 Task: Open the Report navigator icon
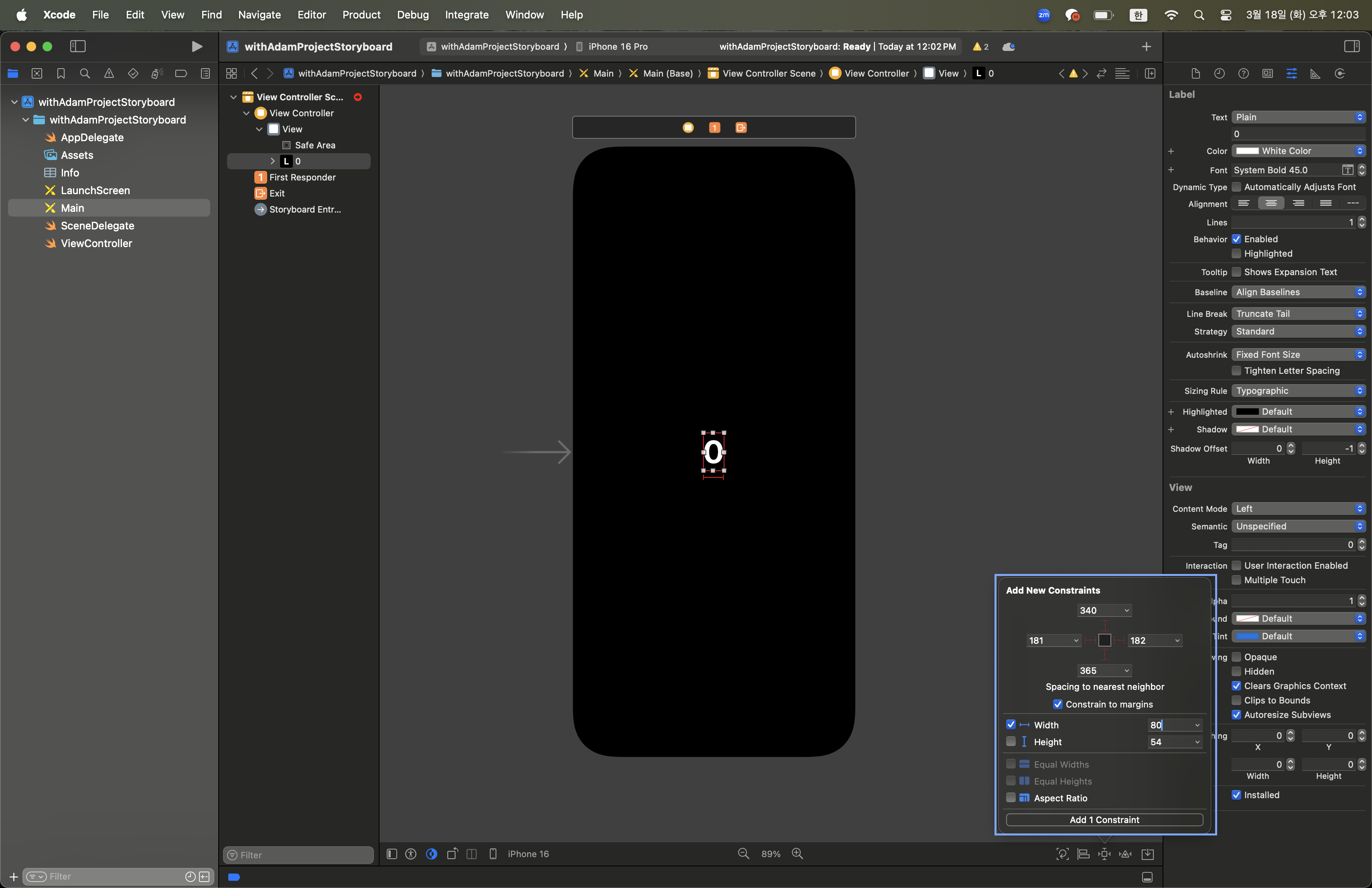(205, 73)
